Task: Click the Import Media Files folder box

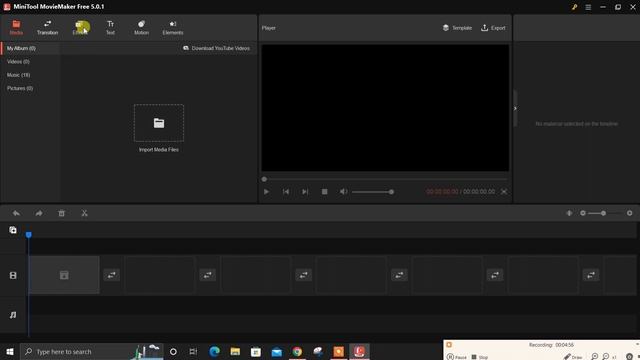Action: 159,123
